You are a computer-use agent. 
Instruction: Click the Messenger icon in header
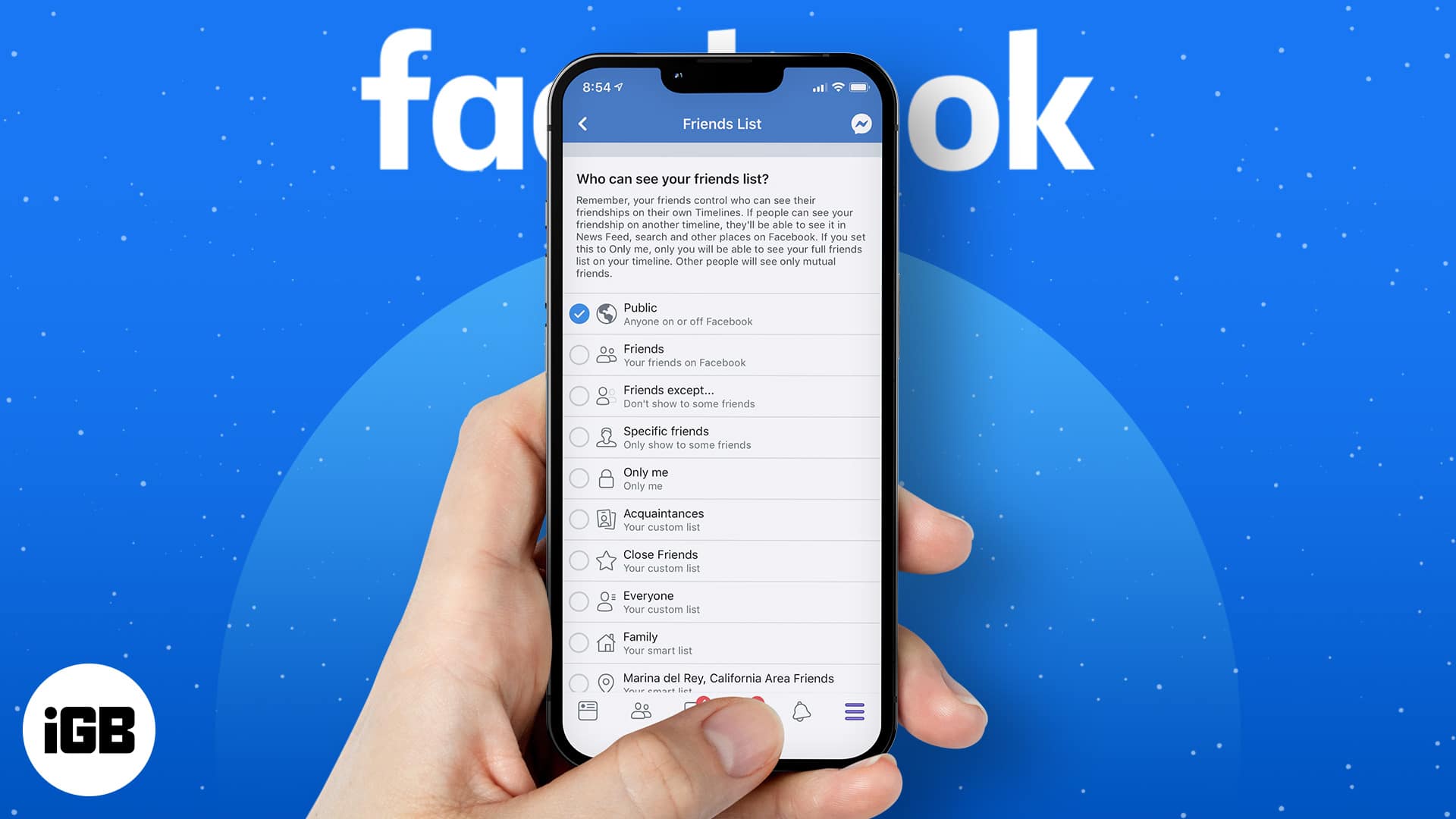[860, 123]
